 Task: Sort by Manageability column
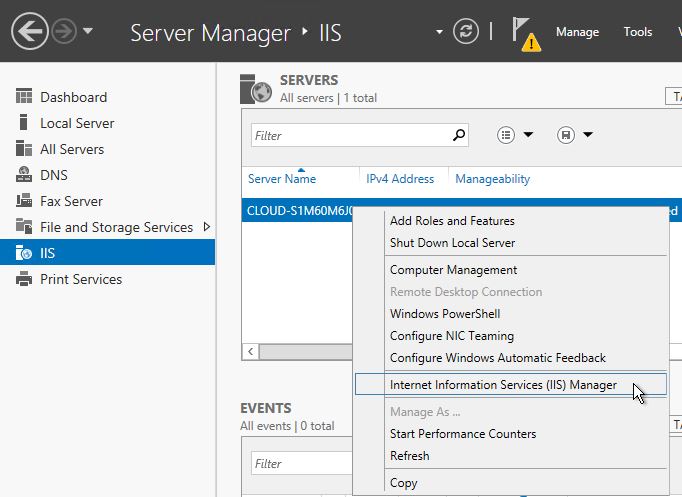pyautogui.click(x=492, y=179)
